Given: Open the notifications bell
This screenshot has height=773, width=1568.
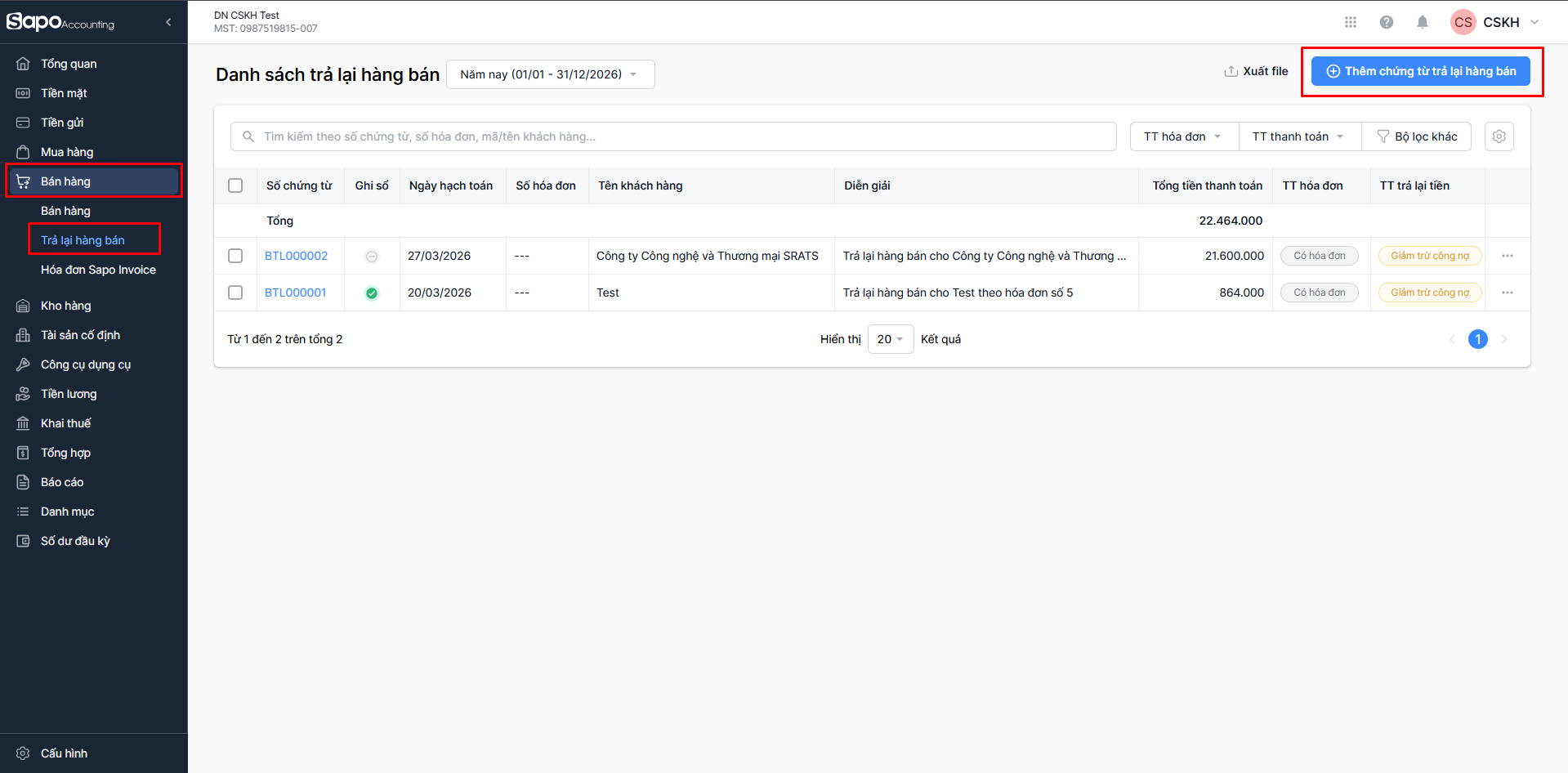Looking at the screenshot, I should [x=1423, y=22].
